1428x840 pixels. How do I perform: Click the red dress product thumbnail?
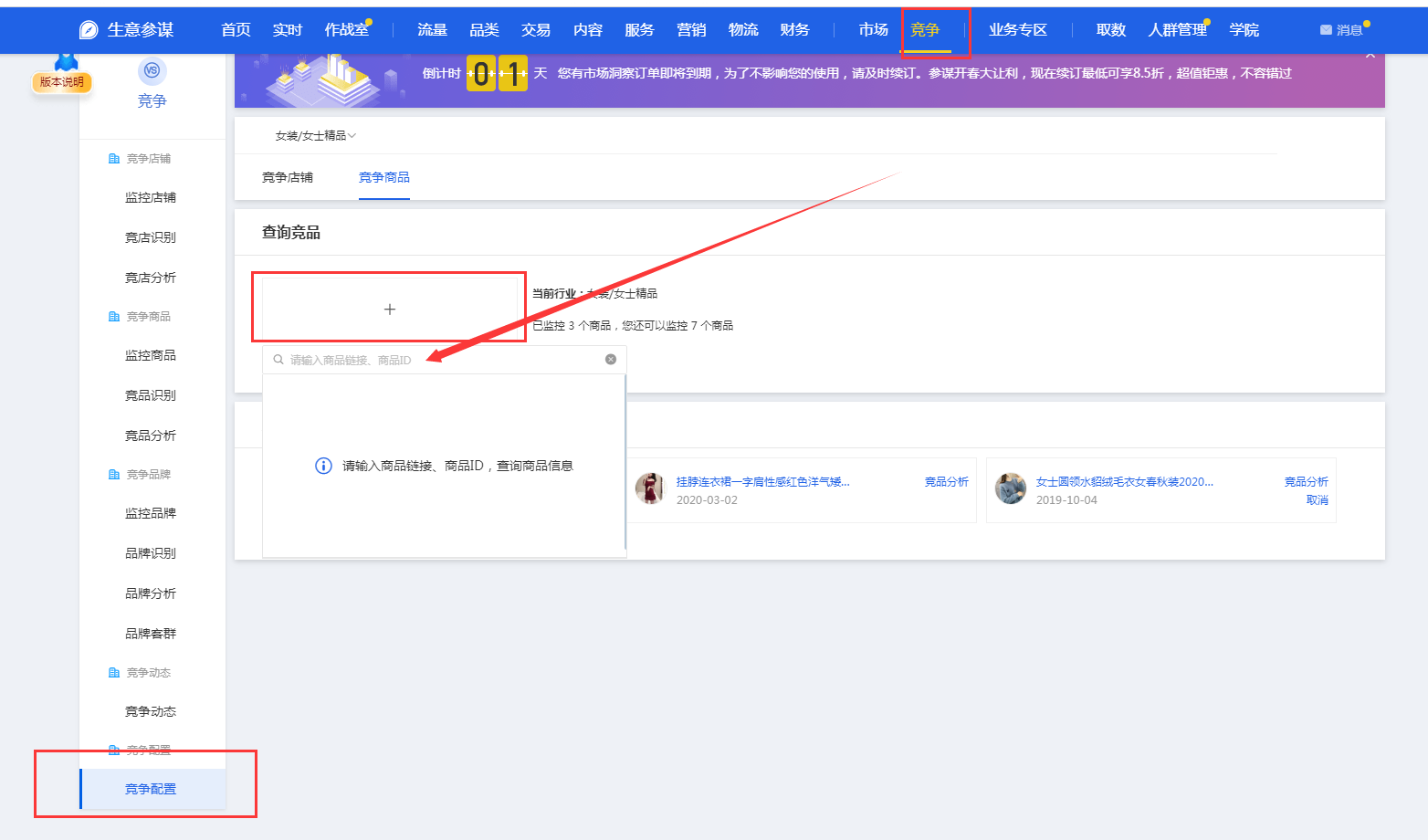[x=650, y=488]
